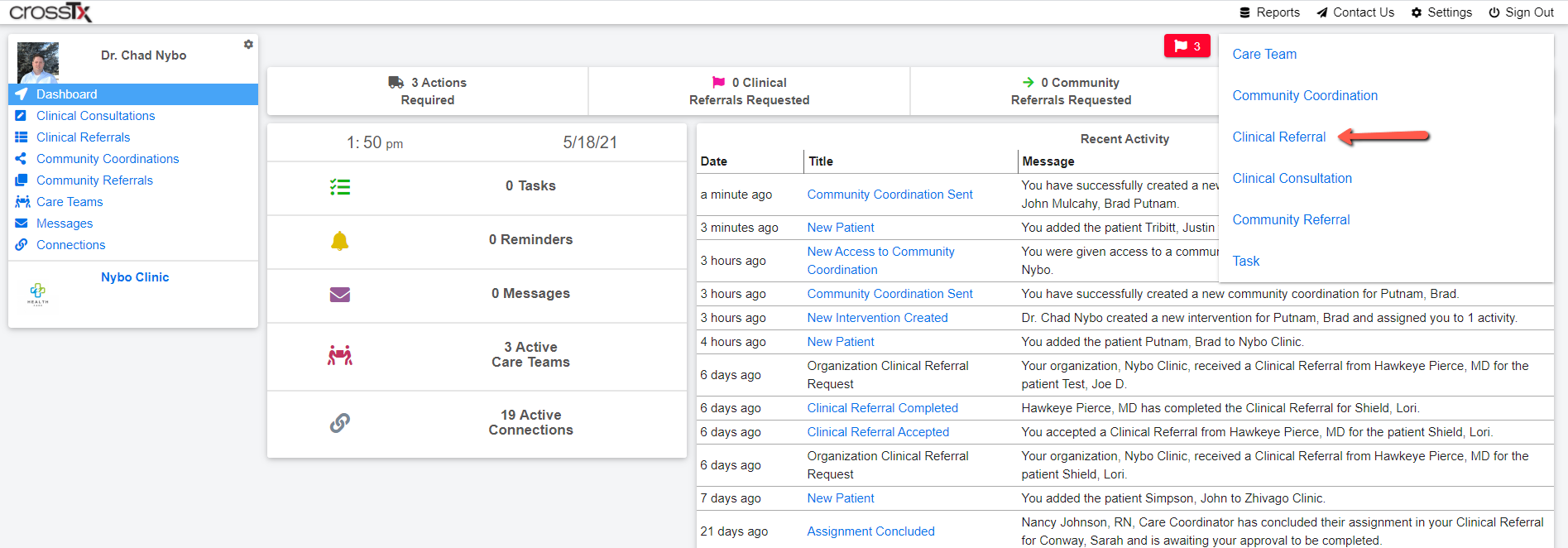Click 19 Active Connections label
Viewport: 1568px width, 548px height.
pos(530,423)
